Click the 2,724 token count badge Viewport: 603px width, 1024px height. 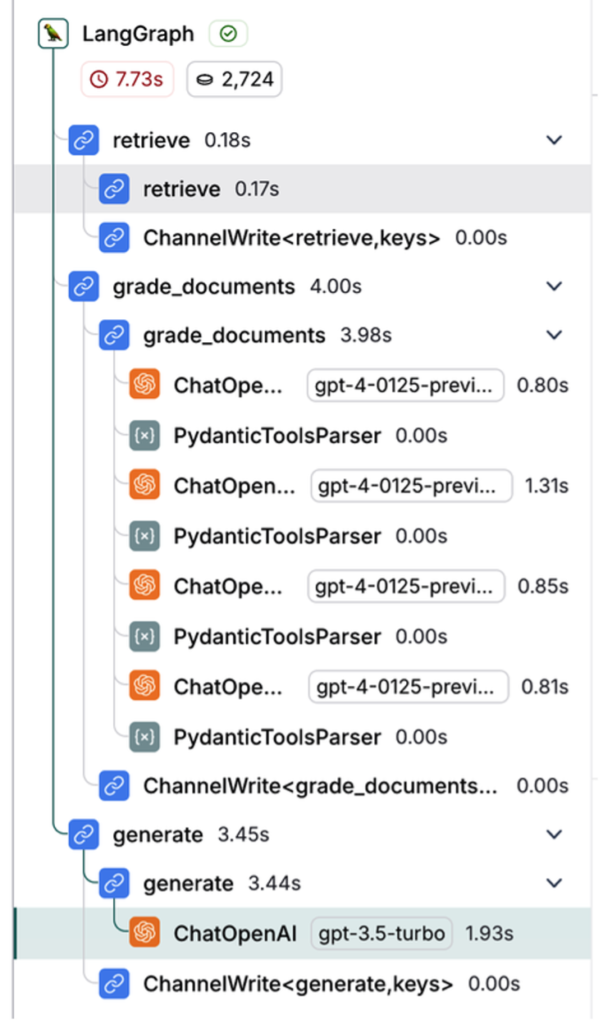[x=234, y=80]
